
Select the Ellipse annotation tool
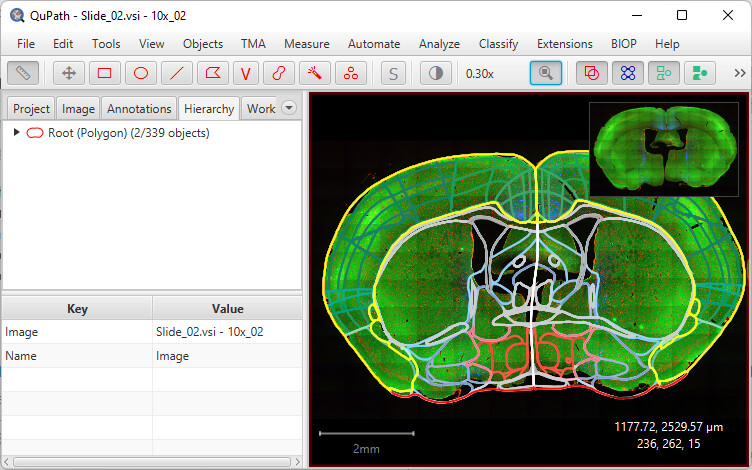tap(141, 73)
